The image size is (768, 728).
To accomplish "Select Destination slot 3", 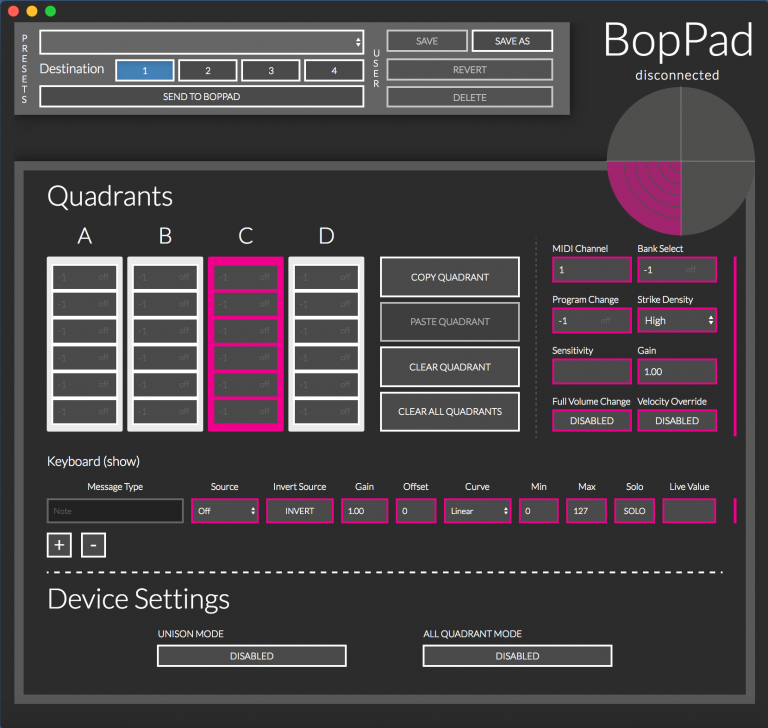I will (271, 71).
